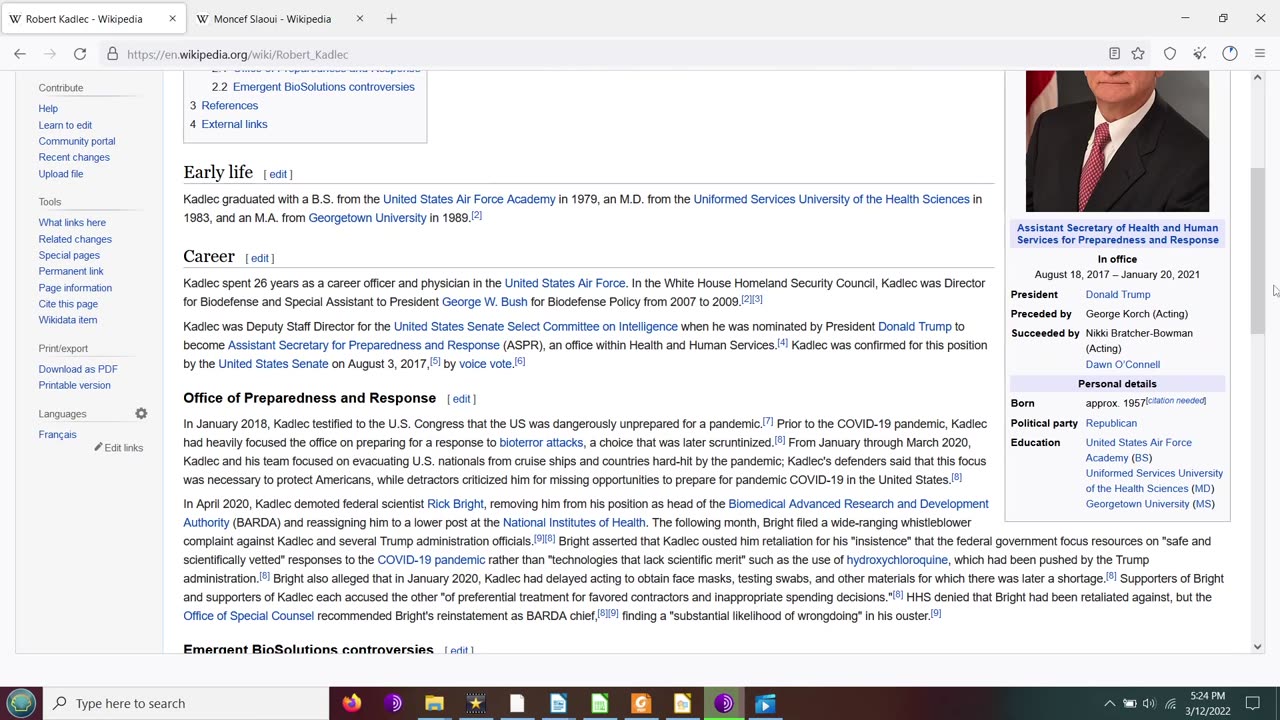Viewport: 1280px width, 720px height.
Task: Open What links here tool
Action: [x=72, y=223]
